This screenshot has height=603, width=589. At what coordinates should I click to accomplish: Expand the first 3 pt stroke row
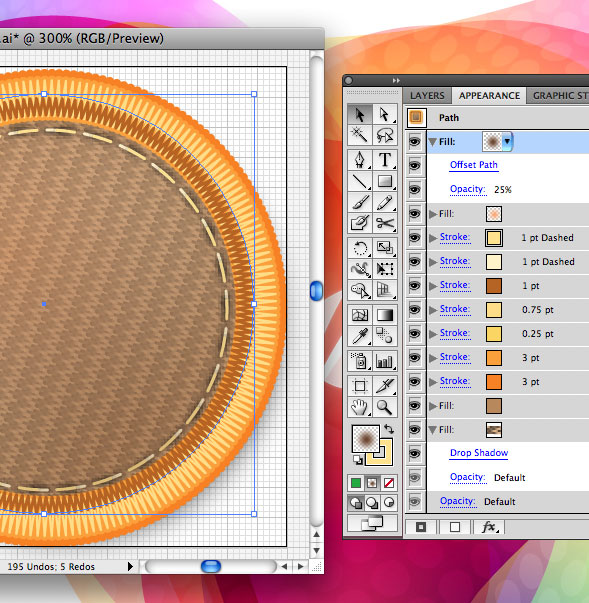[x=433, y=358]
